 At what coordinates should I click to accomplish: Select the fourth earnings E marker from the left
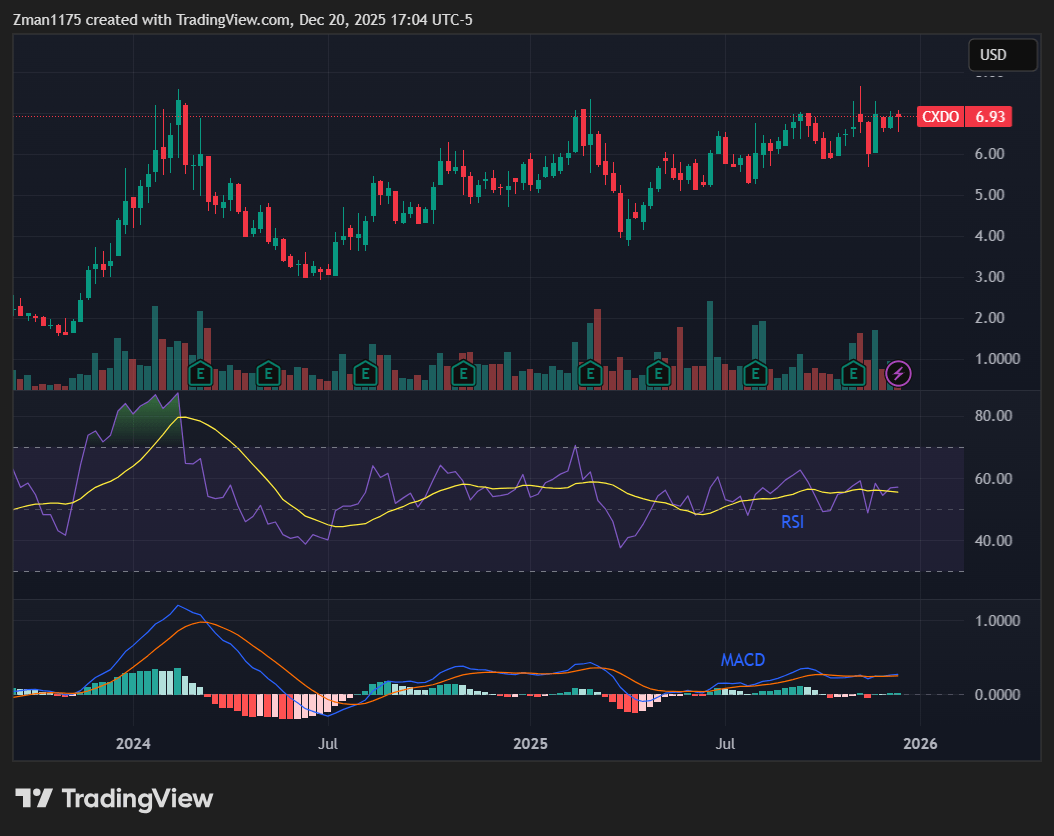[463, 373]
